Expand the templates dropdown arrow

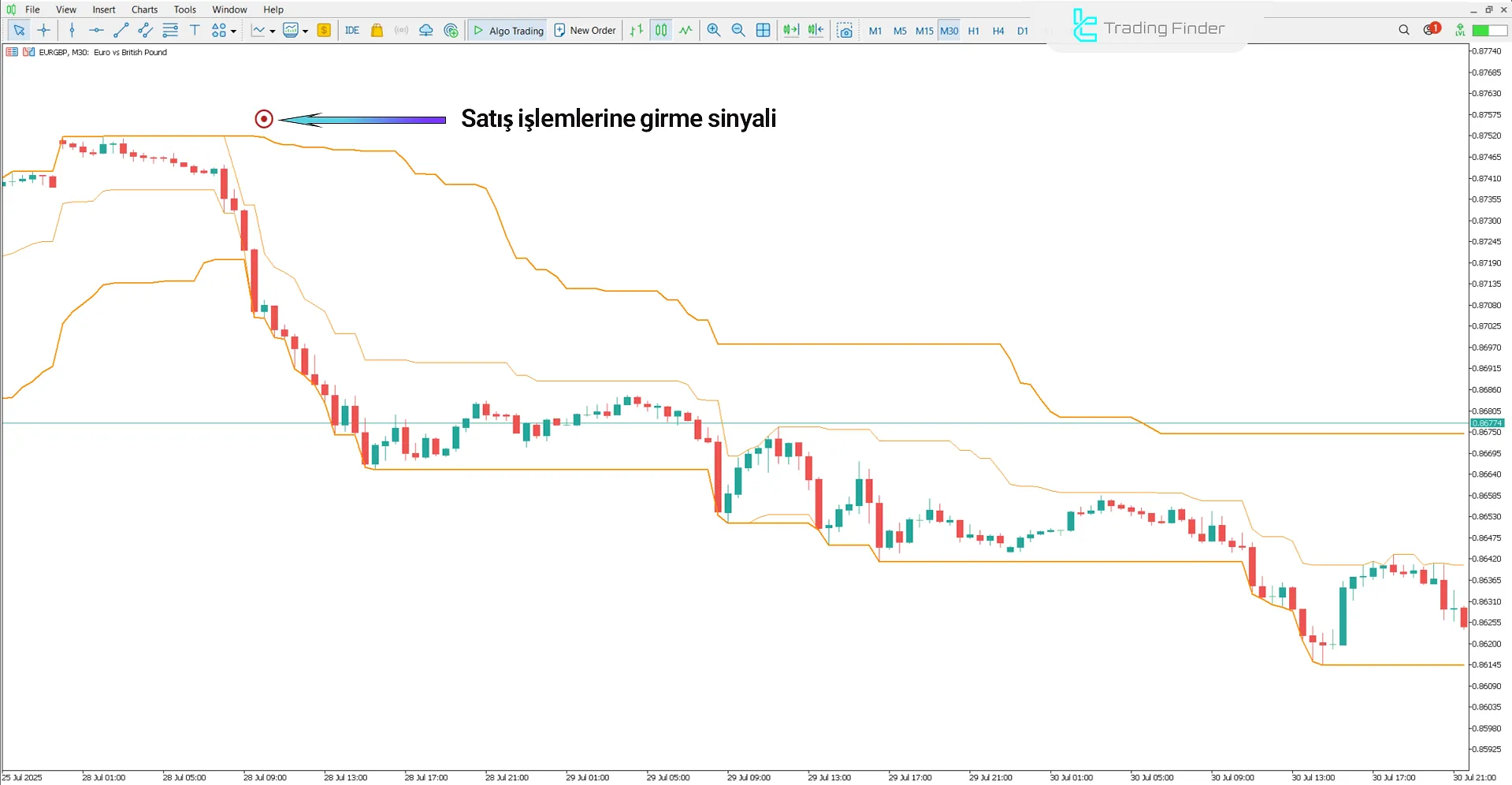[x=306, y=31]
